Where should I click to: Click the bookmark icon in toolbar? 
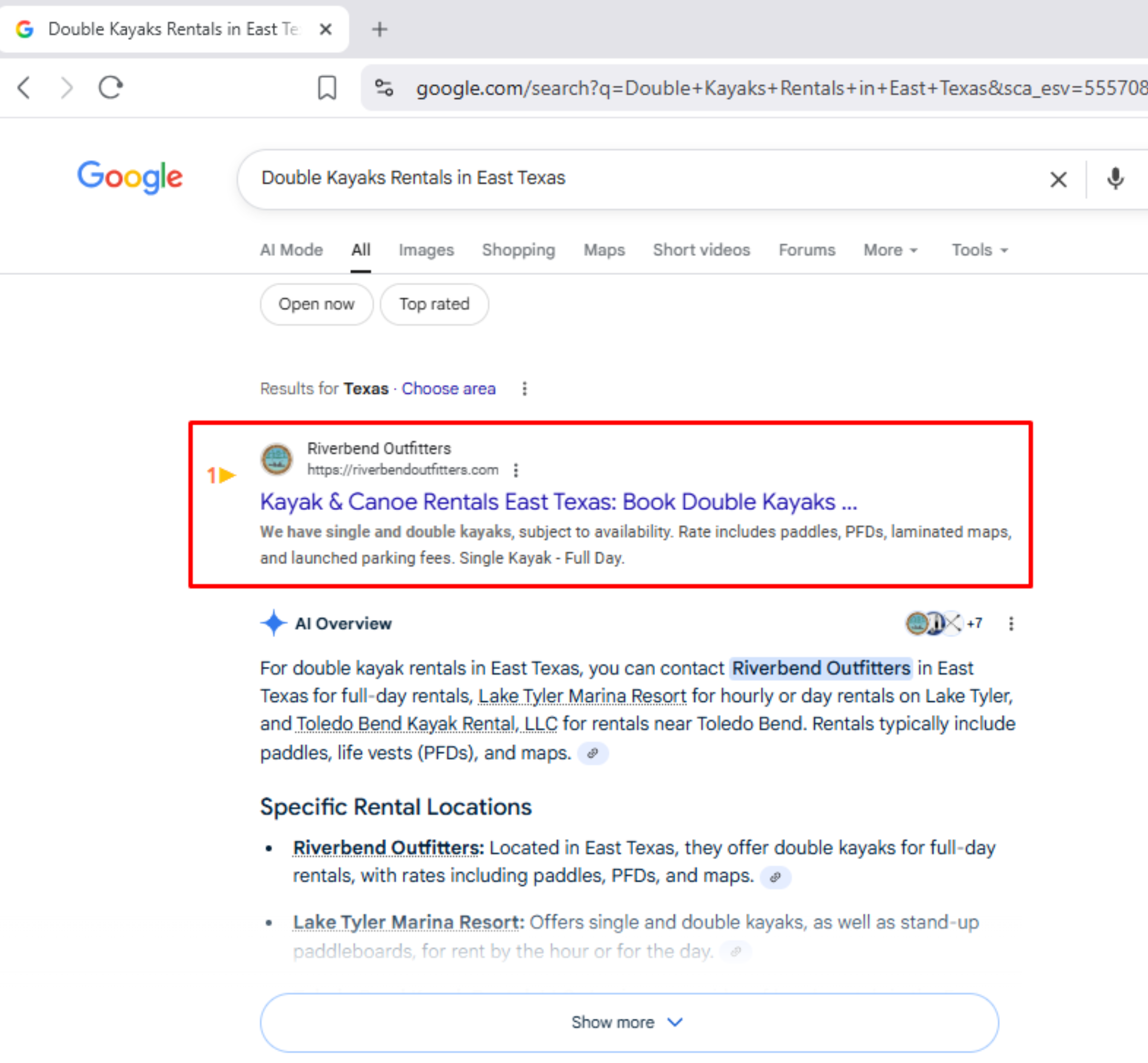click(327, 87)
